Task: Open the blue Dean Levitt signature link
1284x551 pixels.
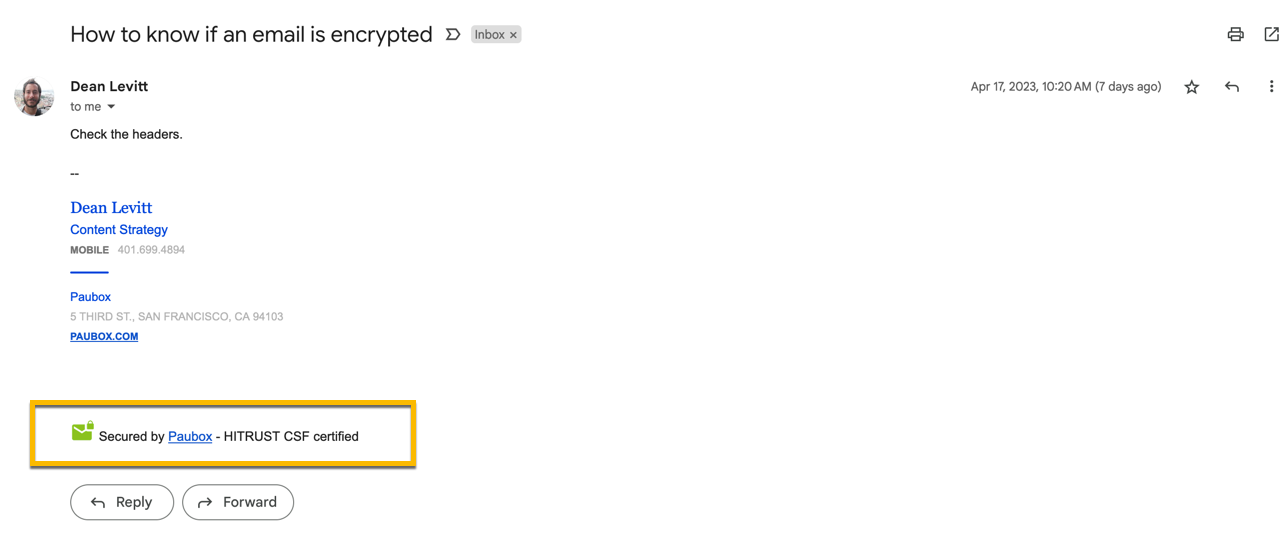Action: coord(111,208)
